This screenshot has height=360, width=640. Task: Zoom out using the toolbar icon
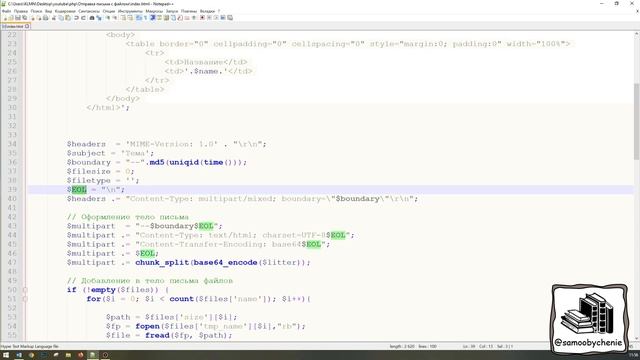pos(115,18)
